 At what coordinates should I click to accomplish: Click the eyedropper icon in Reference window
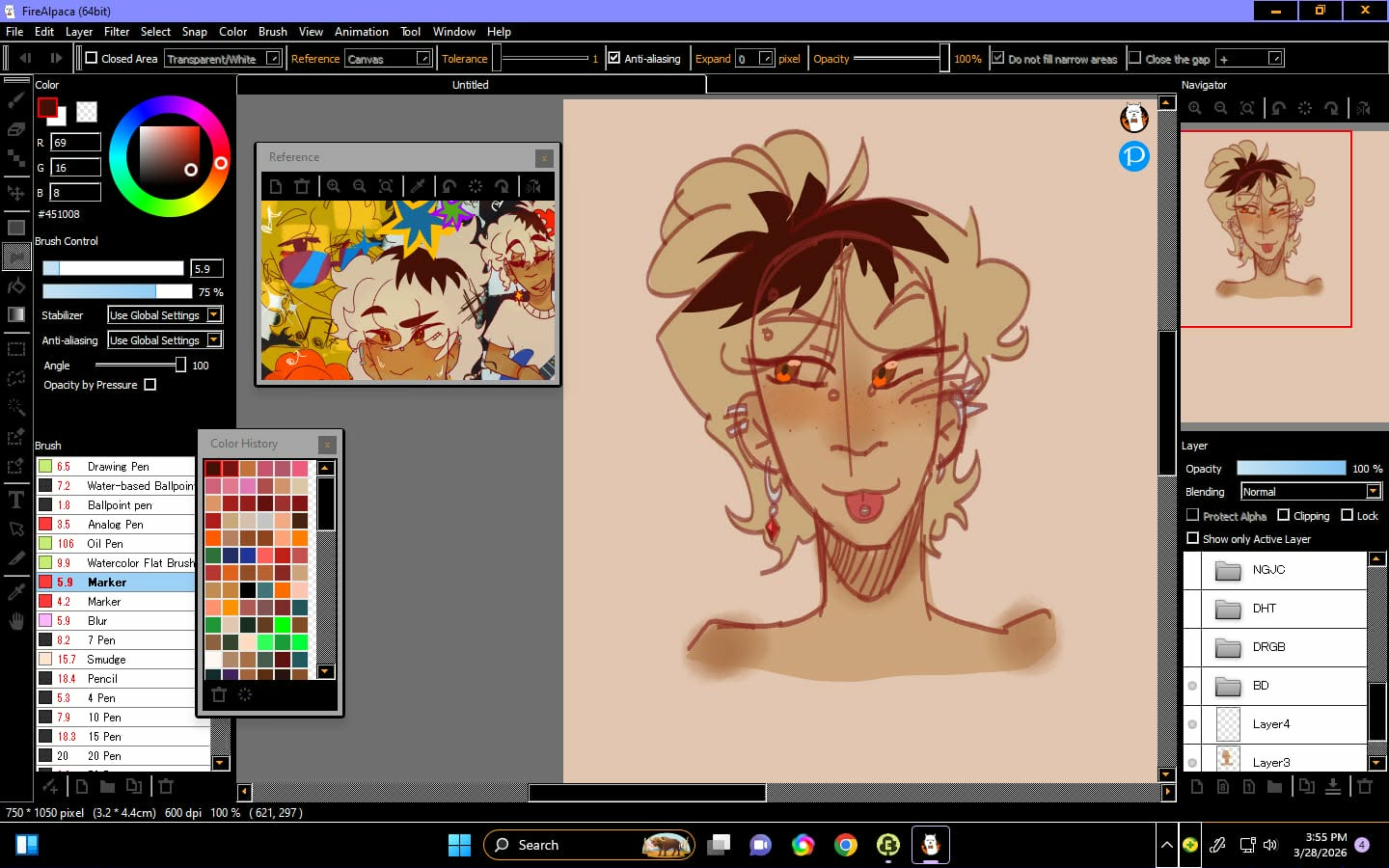418,186
